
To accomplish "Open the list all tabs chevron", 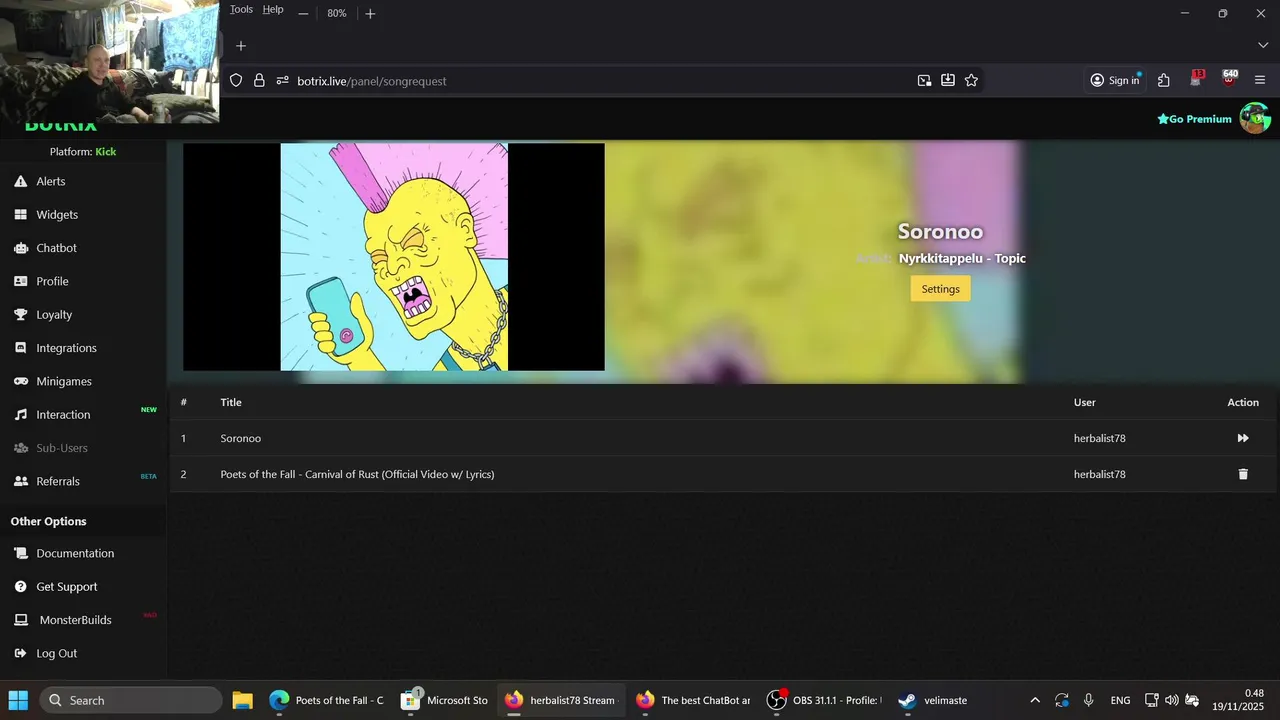I will point(1263,45).
